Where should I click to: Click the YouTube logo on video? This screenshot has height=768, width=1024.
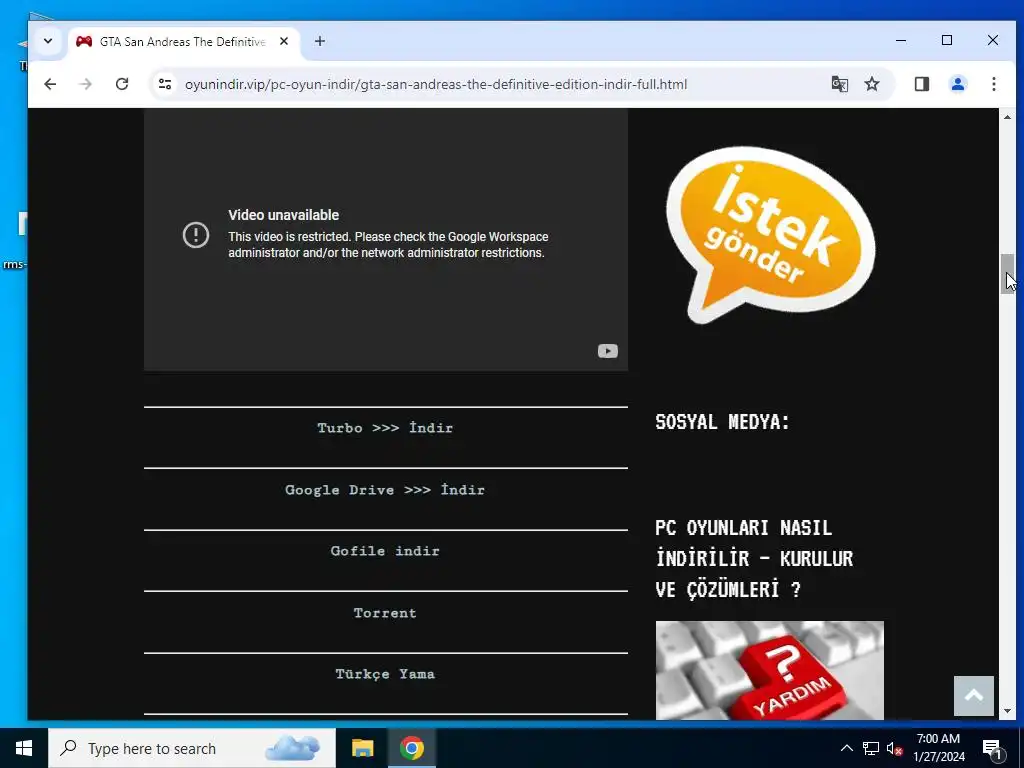click(607, 351)
